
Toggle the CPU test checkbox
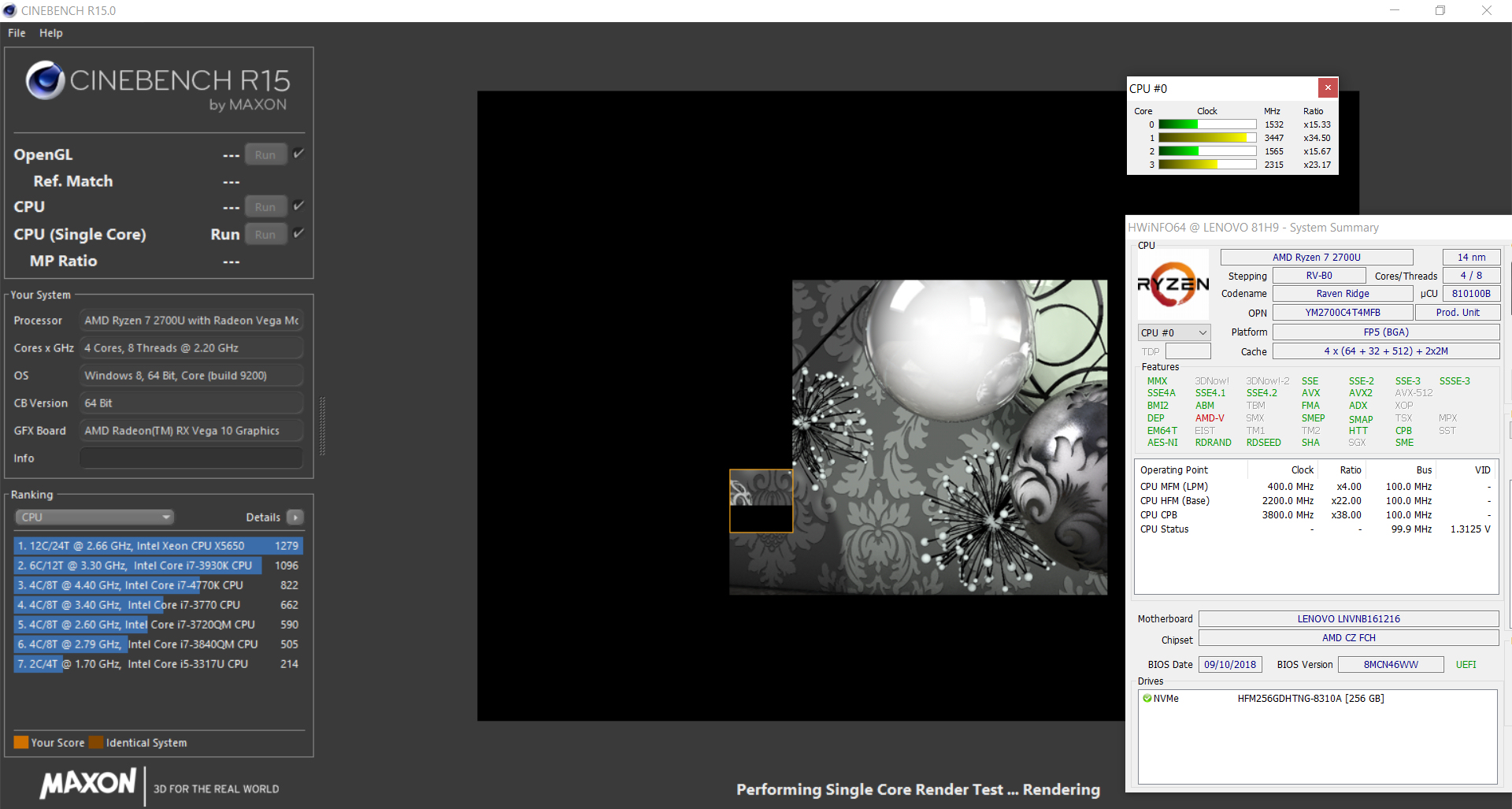click(x=298, y=206)
